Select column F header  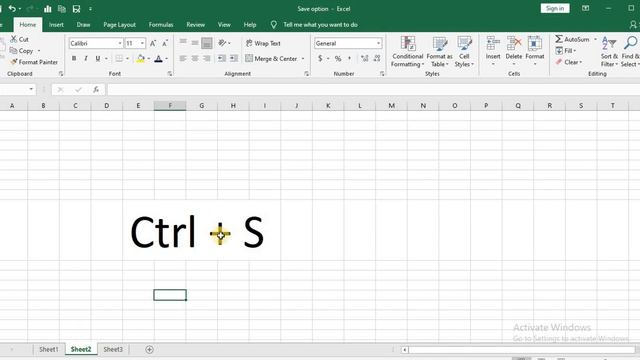click(x=170, y=106)
